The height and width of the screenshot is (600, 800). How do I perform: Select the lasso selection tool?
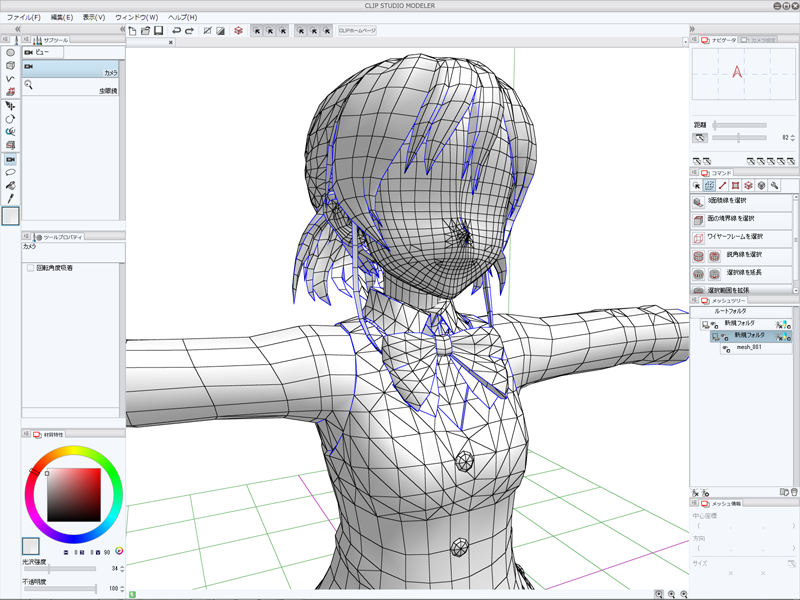click(10, 172)
